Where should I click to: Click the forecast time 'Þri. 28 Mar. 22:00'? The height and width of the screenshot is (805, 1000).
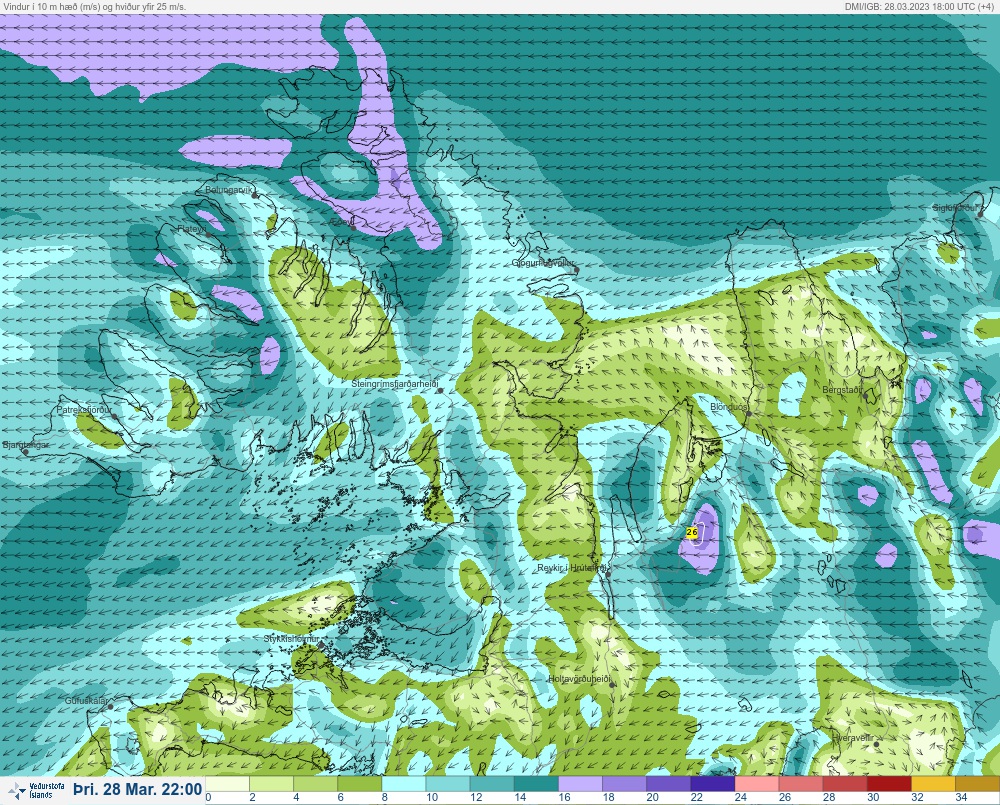tap(137, 790)
